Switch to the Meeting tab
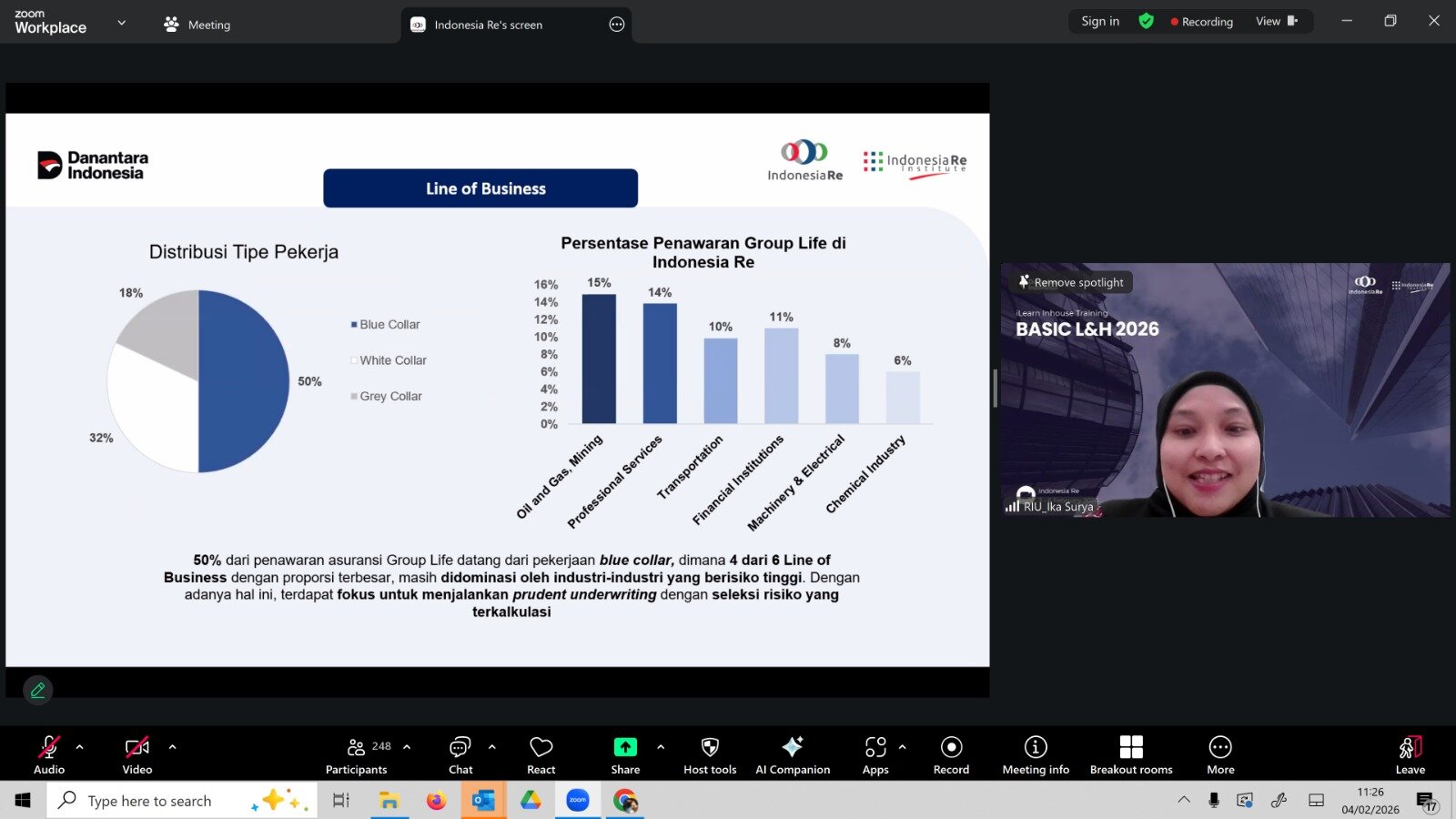Viewport: 1456px width, 819px height. pos(197,25)
